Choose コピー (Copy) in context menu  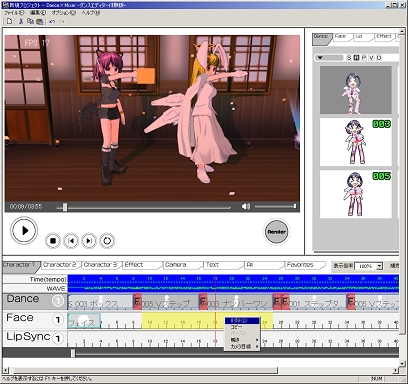coord(242,327)
